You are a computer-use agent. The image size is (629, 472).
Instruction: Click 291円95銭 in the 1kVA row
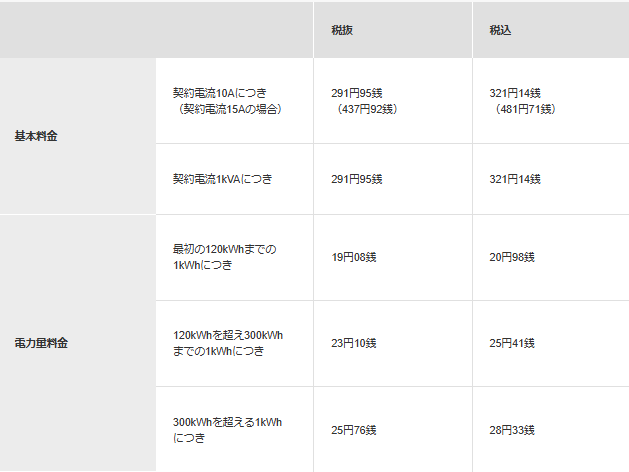pos(357,179)
